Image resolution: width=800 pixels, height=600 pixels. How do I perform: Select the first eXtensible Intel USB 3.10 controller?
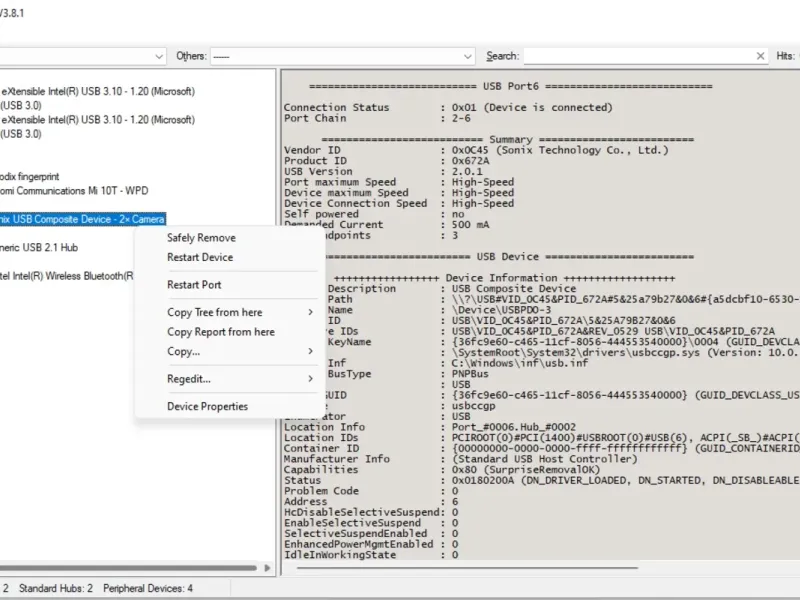[x=97, y=91]
